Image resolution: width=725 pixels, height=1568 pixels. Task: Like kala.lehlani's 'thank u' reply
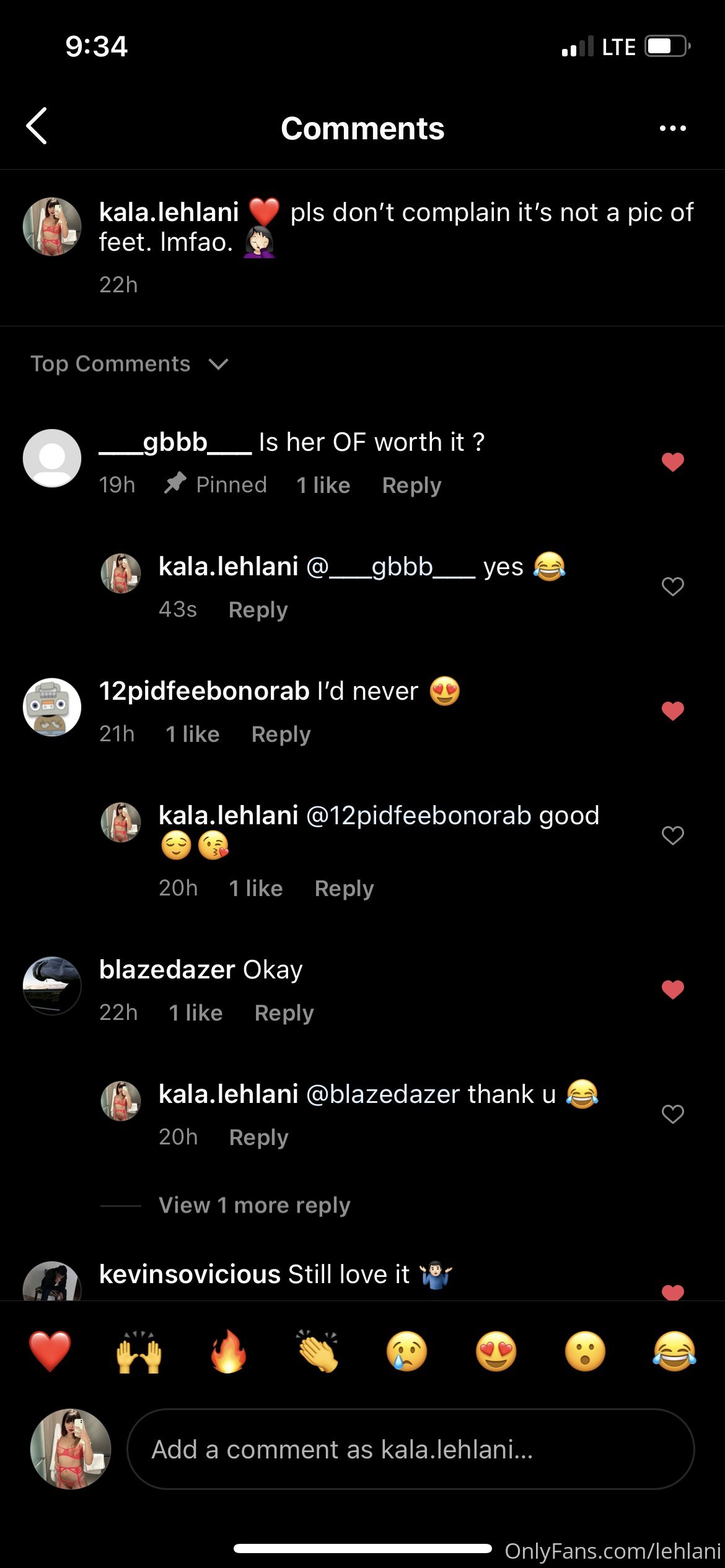[672, 1113]
